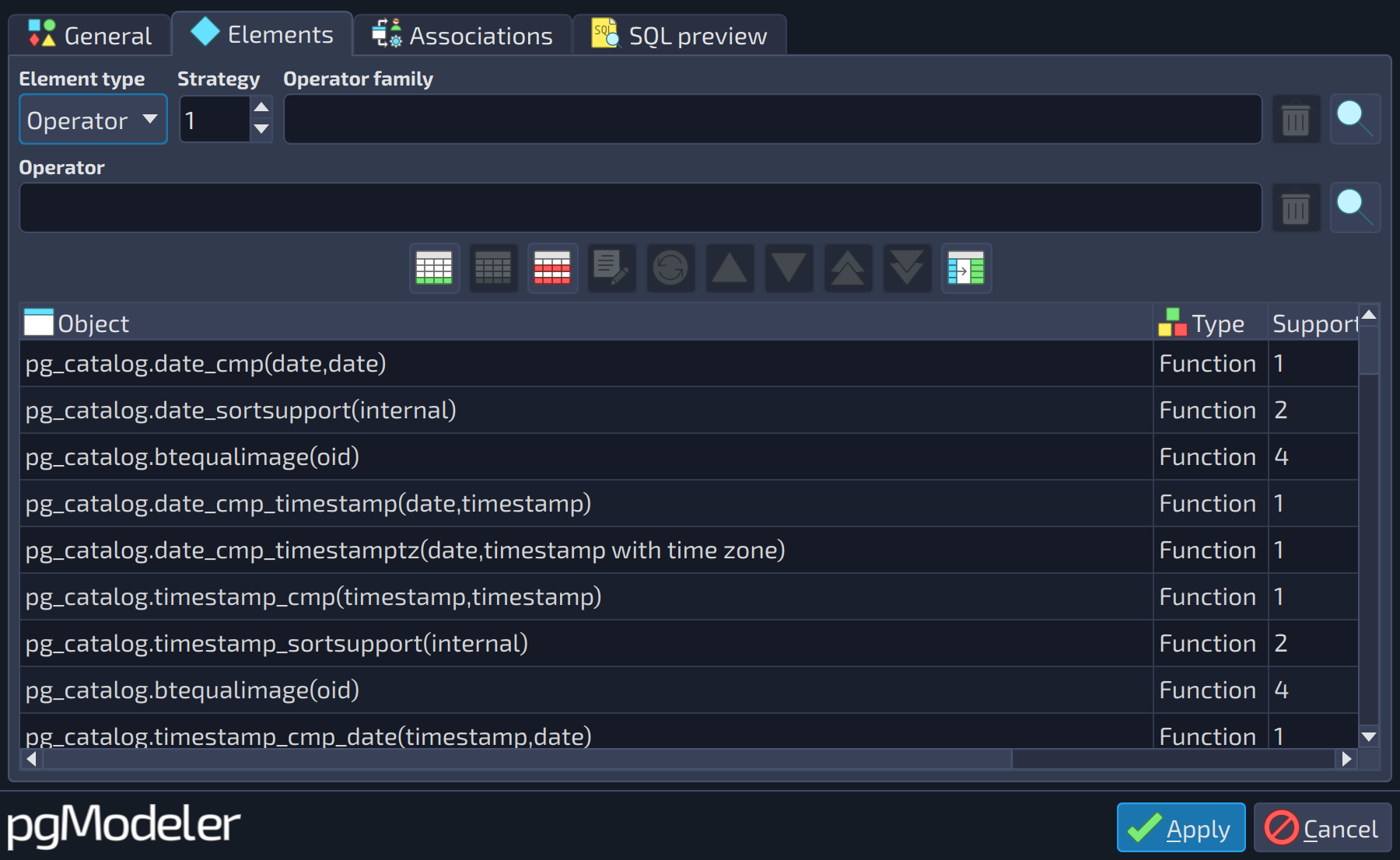Click the left arrow of the horizontal scrollbar

tap(31, 758)
